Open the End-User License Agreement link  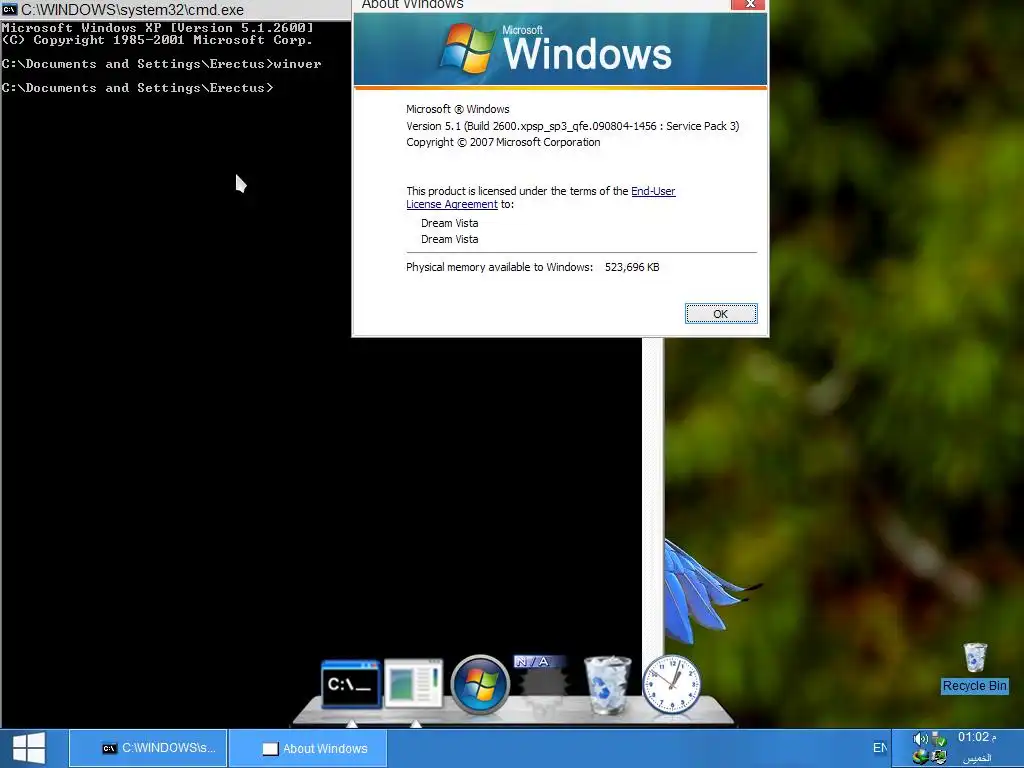coord(541,197)
